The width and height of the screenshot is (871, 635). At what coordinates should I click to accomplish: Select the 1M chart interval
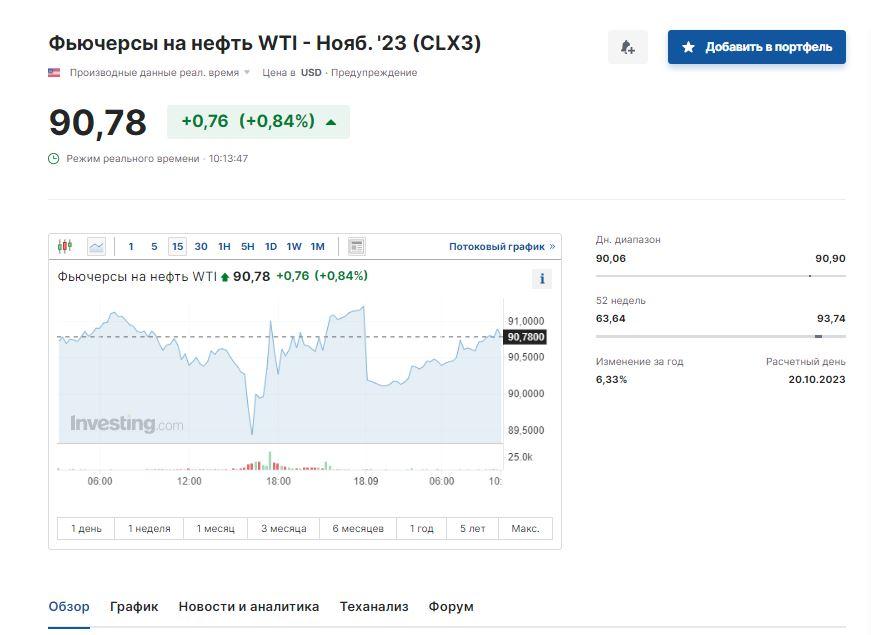(317, 247)
